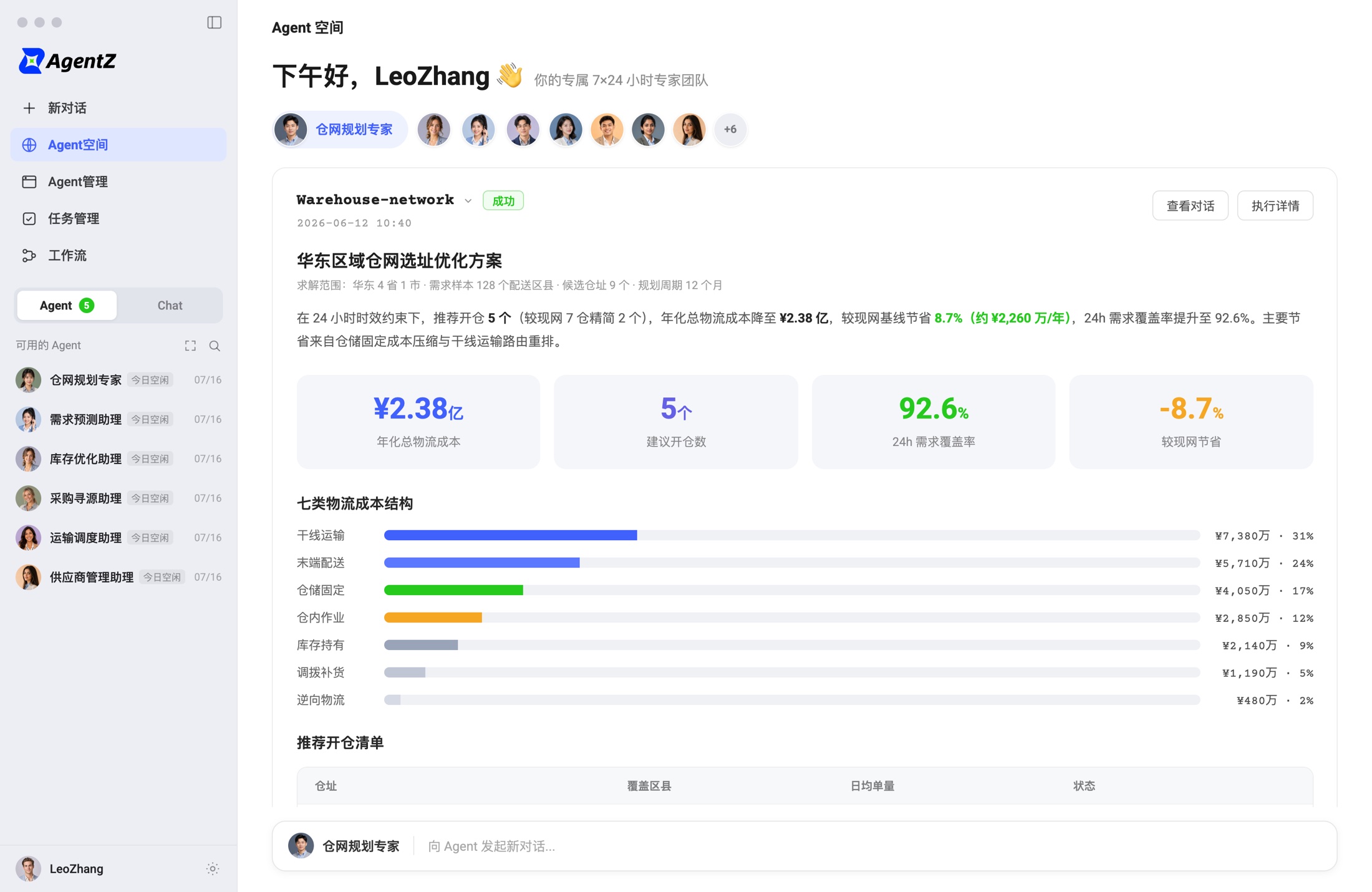Open 任务管理 page
Screen dimensions: 1372x892
118,218
